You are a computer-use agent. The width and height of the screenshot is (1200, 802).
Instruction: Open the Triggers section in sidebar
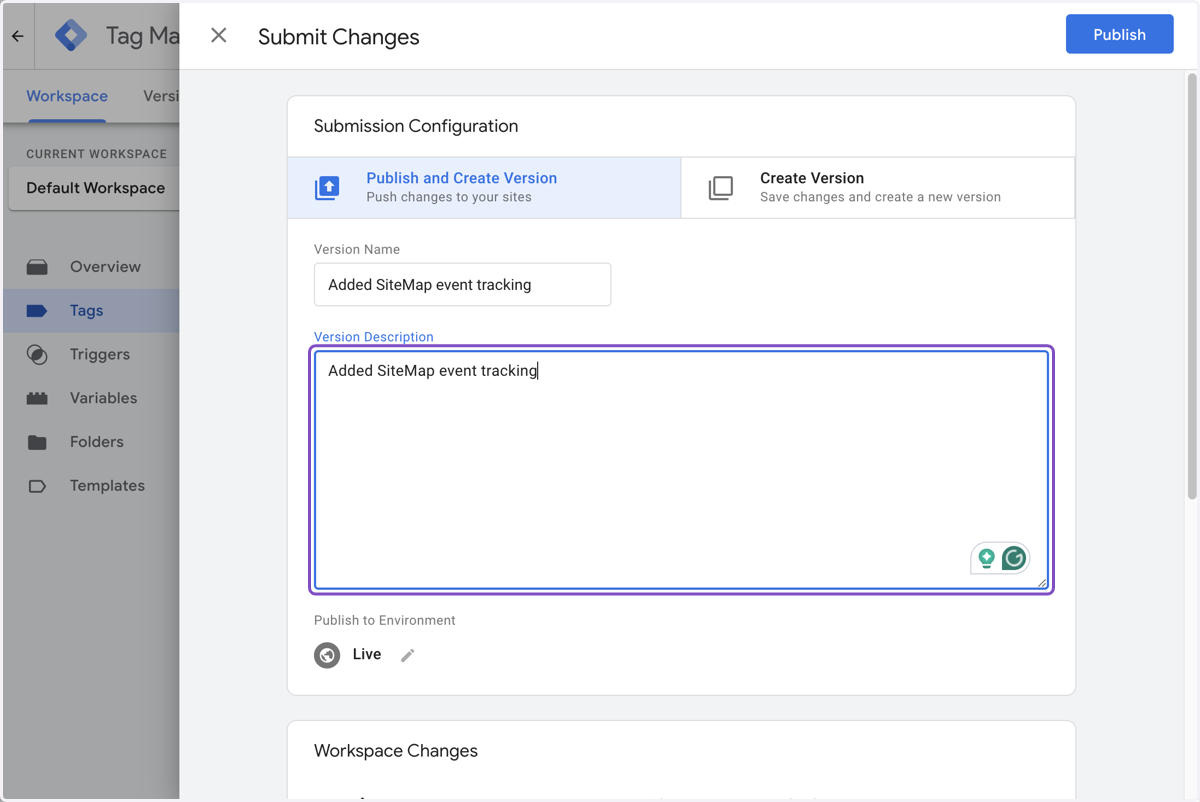[x=91, y=354]
